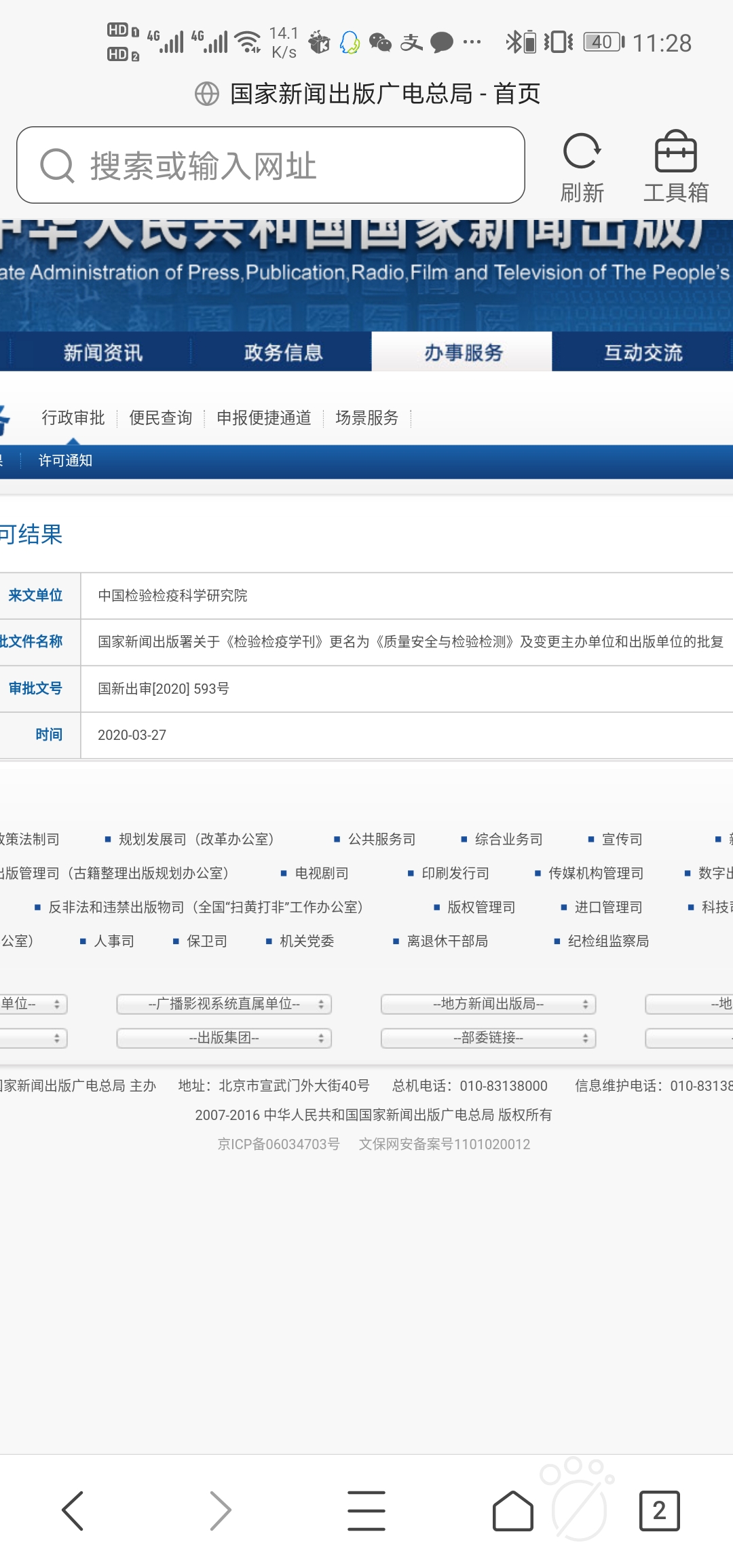Open the 部委链接 dropdown
733x1568 pixels.
coord(488,1038)
